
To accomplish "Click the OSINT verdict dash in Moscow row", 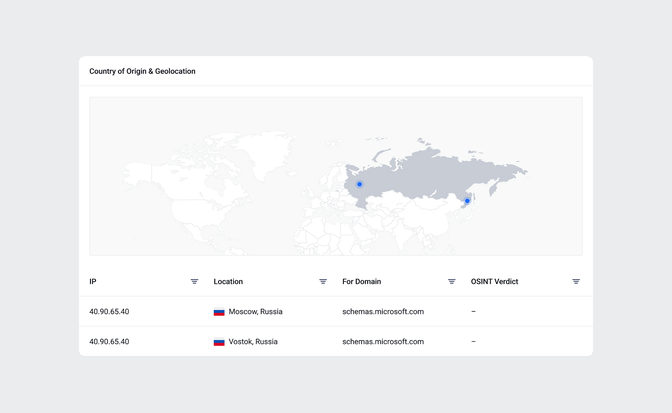I will point(473,311).
